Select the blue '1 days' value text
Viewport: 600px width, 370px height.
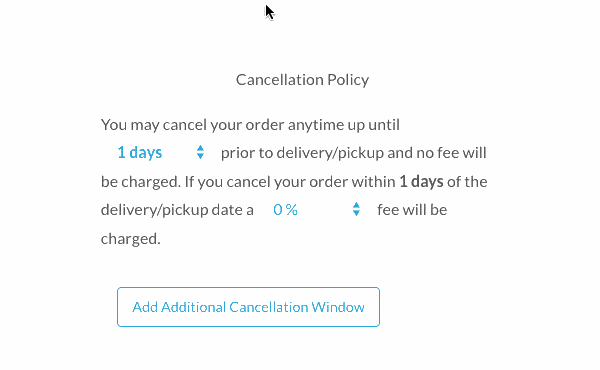click(140, 153)
